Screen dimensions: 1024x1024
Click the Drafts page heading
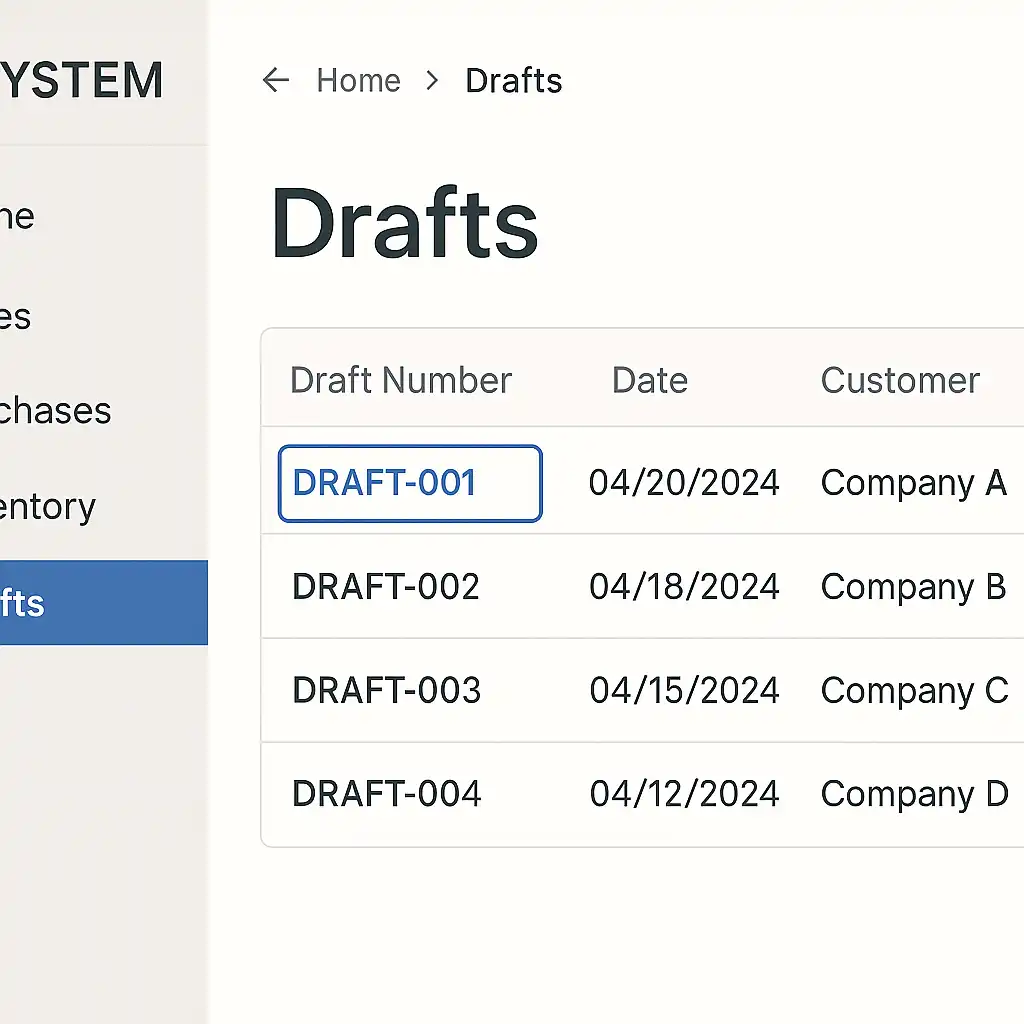[404, 224]
